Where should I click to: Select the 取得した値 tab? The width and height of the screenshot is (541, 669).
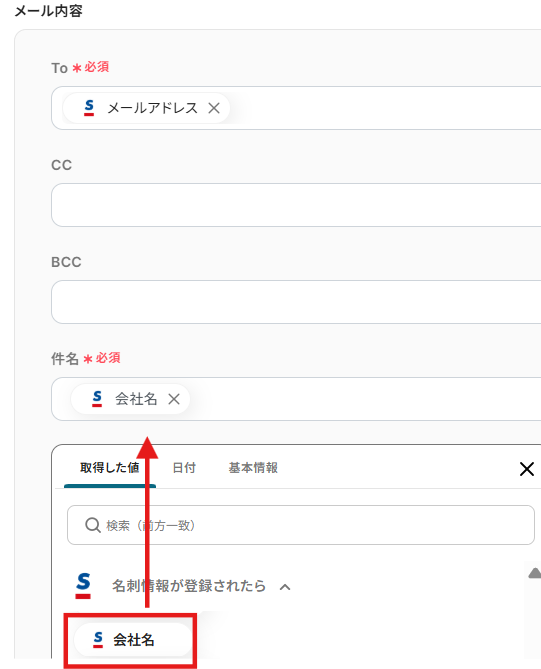pyautogui.click(x=110, y=468)
